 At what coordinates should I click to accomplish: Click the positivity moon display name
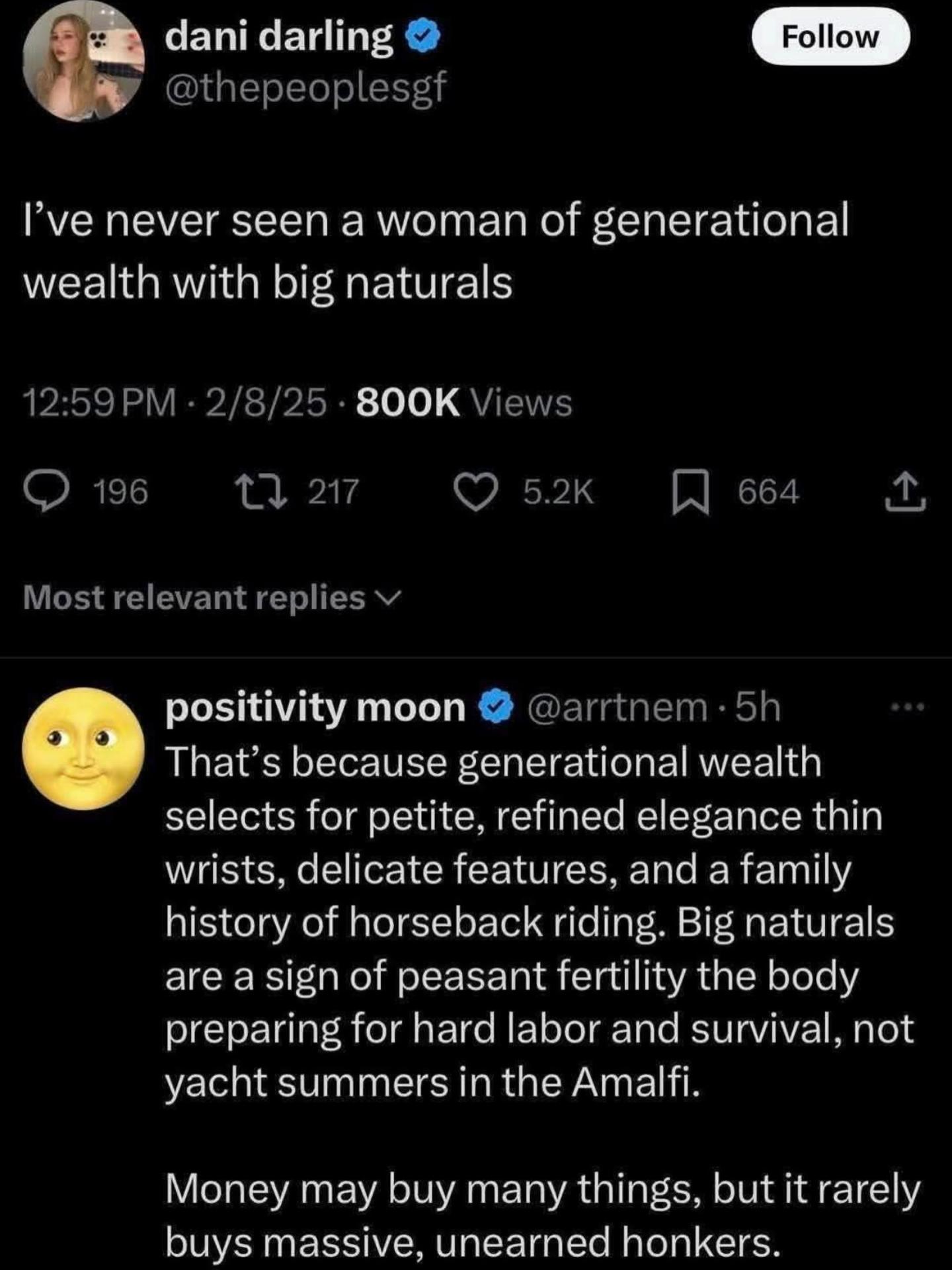point(315,708)
